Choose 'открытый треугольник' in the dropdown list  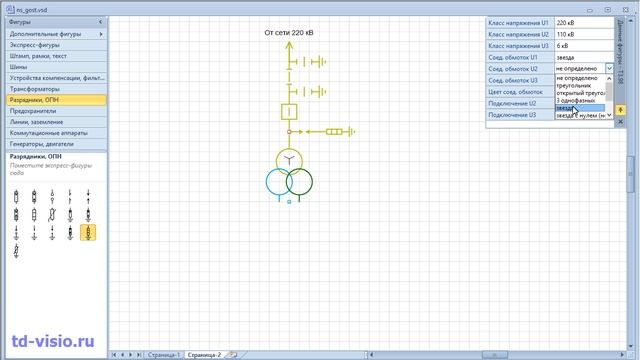[x=580, y=93]
